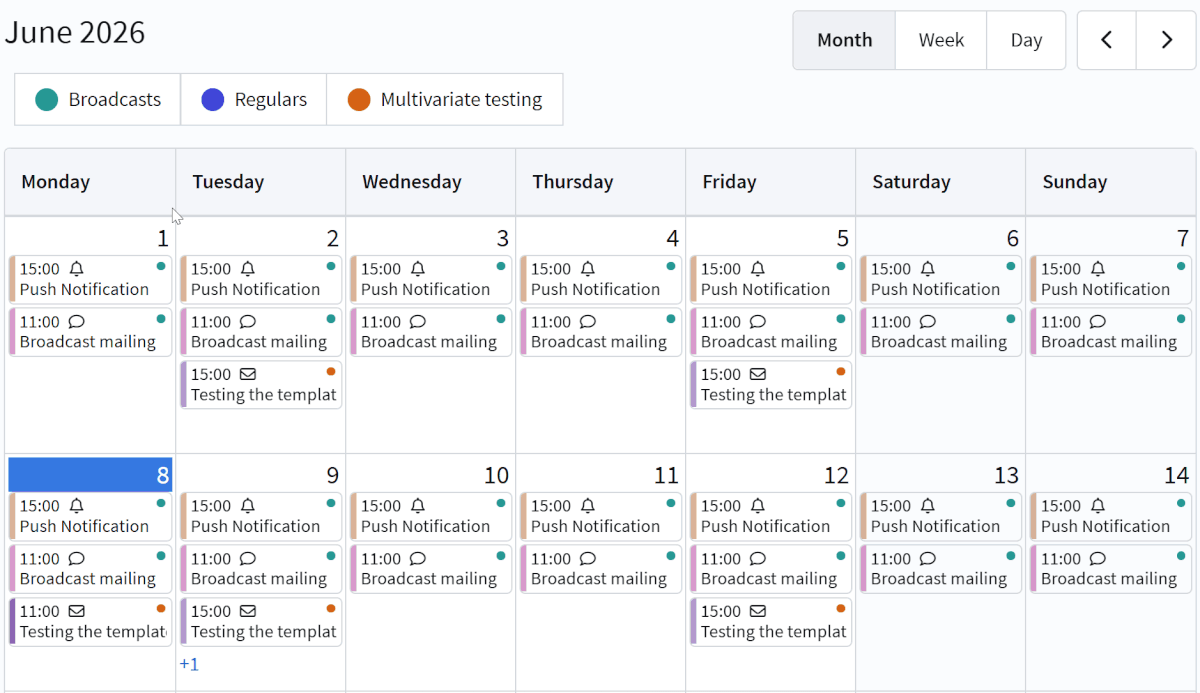Switch to Day view
Viewport: 1200px width, 693px height.
click(1026, 40)
